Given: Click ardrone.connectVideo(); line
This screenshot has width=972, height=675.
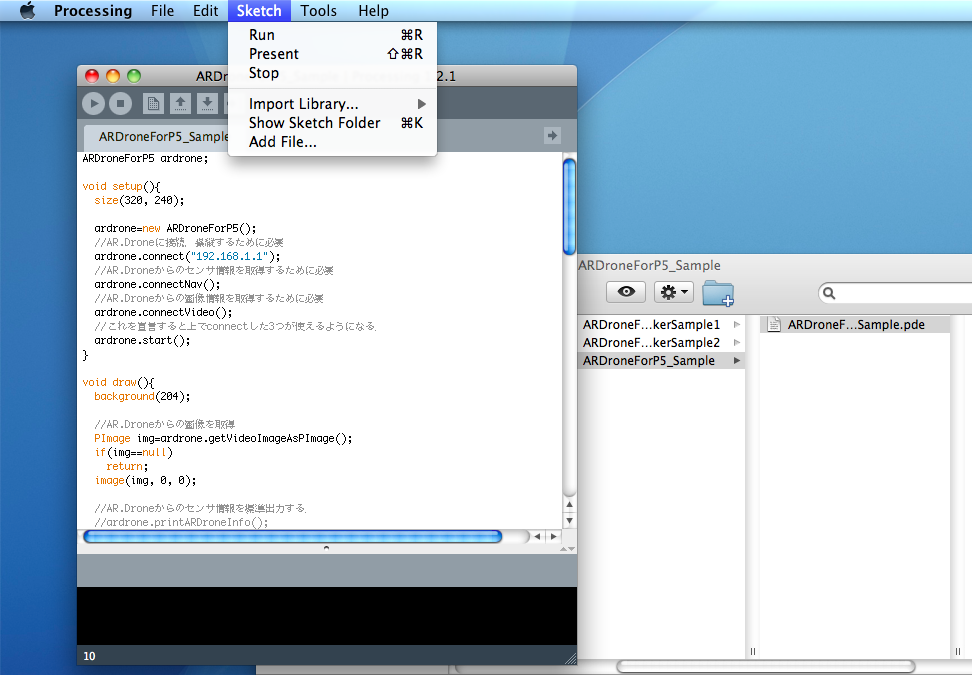Looking at the screenshot, I should click(x=163, y=312).
